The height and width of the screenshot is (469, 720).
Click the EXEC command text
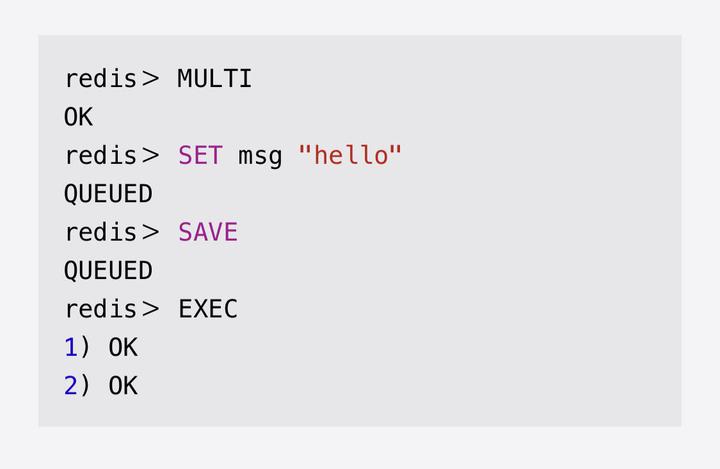(208, 310)
